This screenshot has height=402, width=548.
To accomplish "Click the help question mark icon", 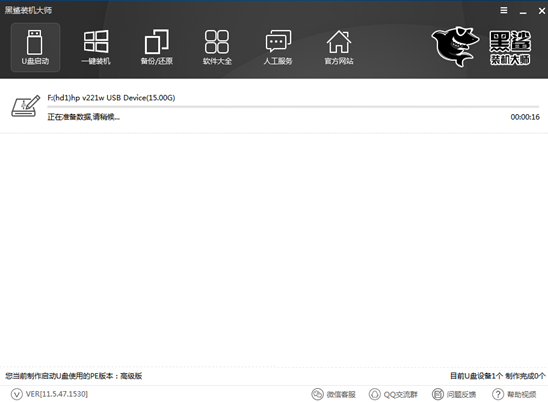I will (x=498, y=394).
